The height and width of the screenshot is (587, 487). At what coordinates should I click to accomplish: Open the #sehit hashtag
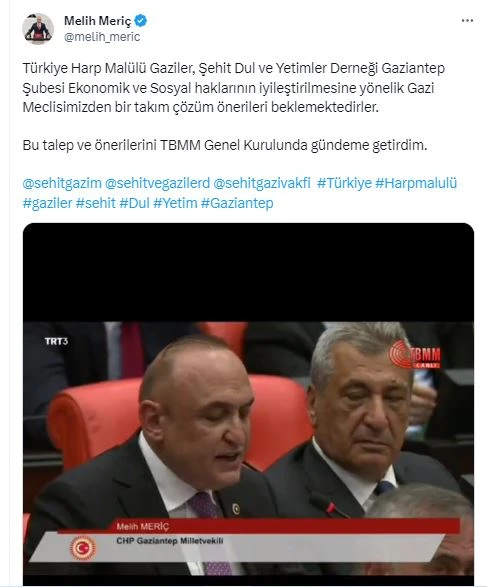click(x=95, y=203)
